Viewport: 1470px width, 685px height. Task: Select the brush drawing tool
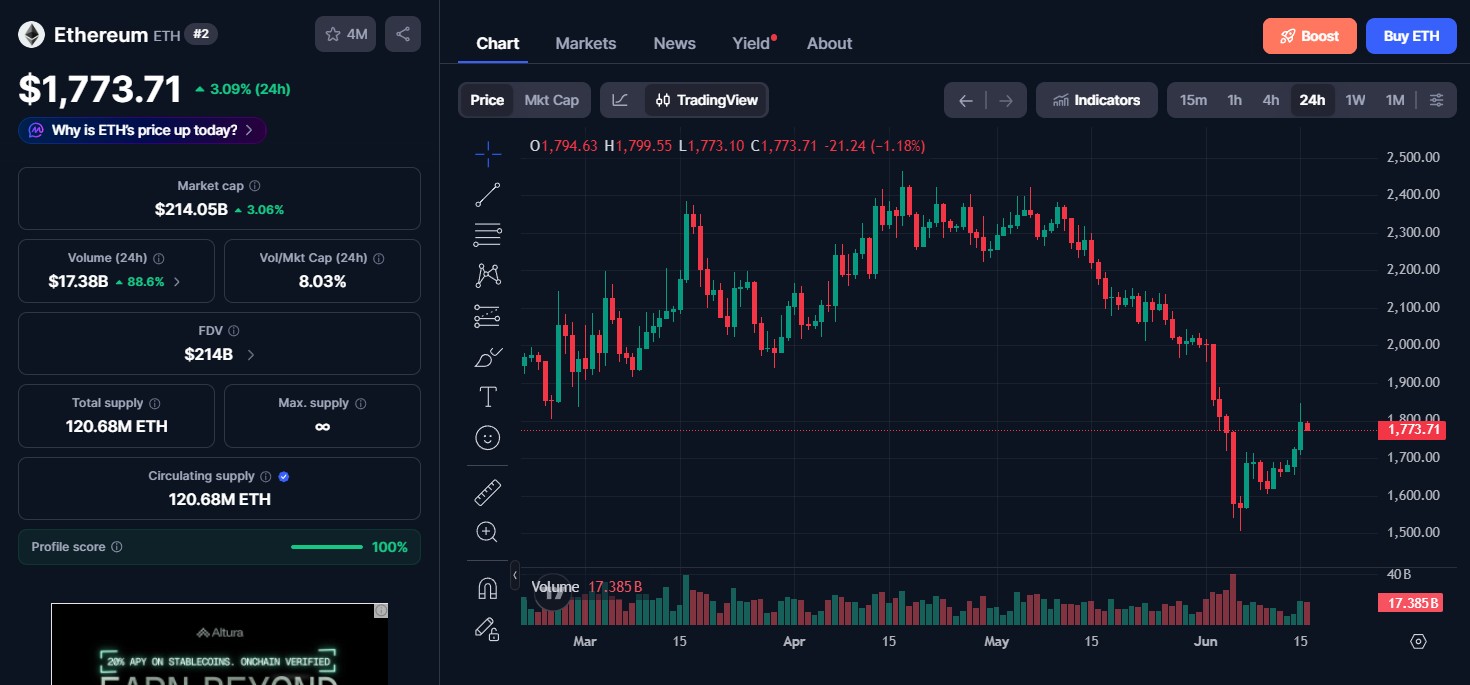(488, 357)
